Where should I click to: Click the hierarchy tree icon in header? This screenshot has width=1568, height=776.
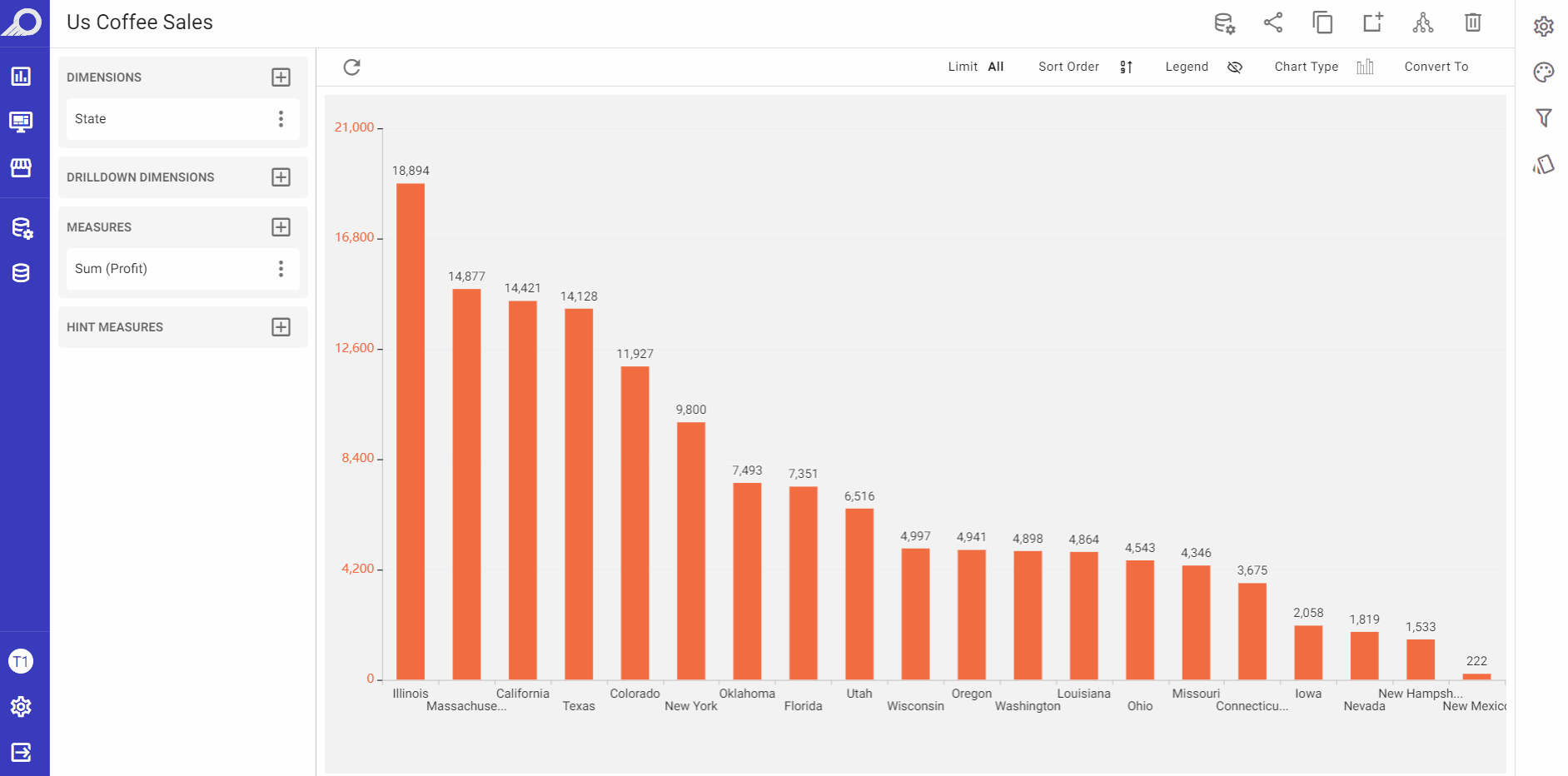1423,22
